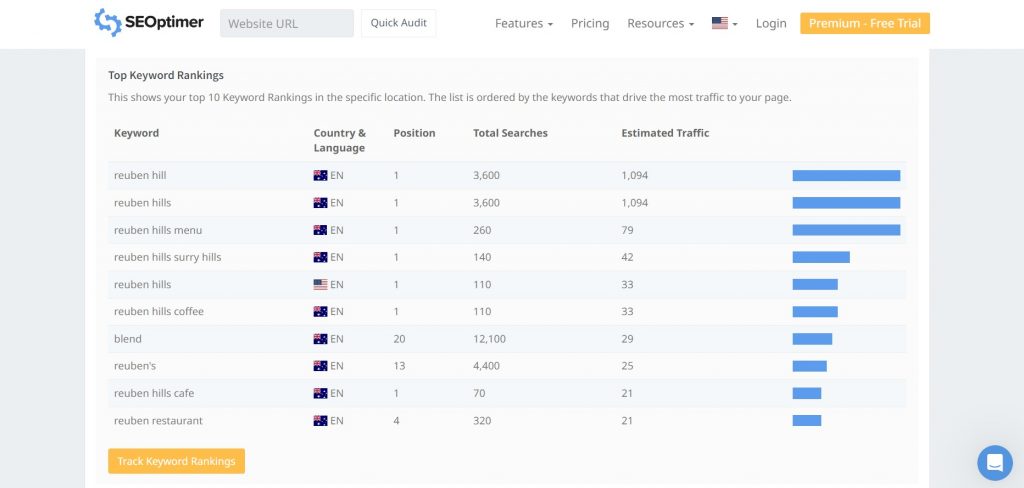
Task: Click the flag in reuben's keyword row
Action: pyautogui.click(x=320, y=366)
